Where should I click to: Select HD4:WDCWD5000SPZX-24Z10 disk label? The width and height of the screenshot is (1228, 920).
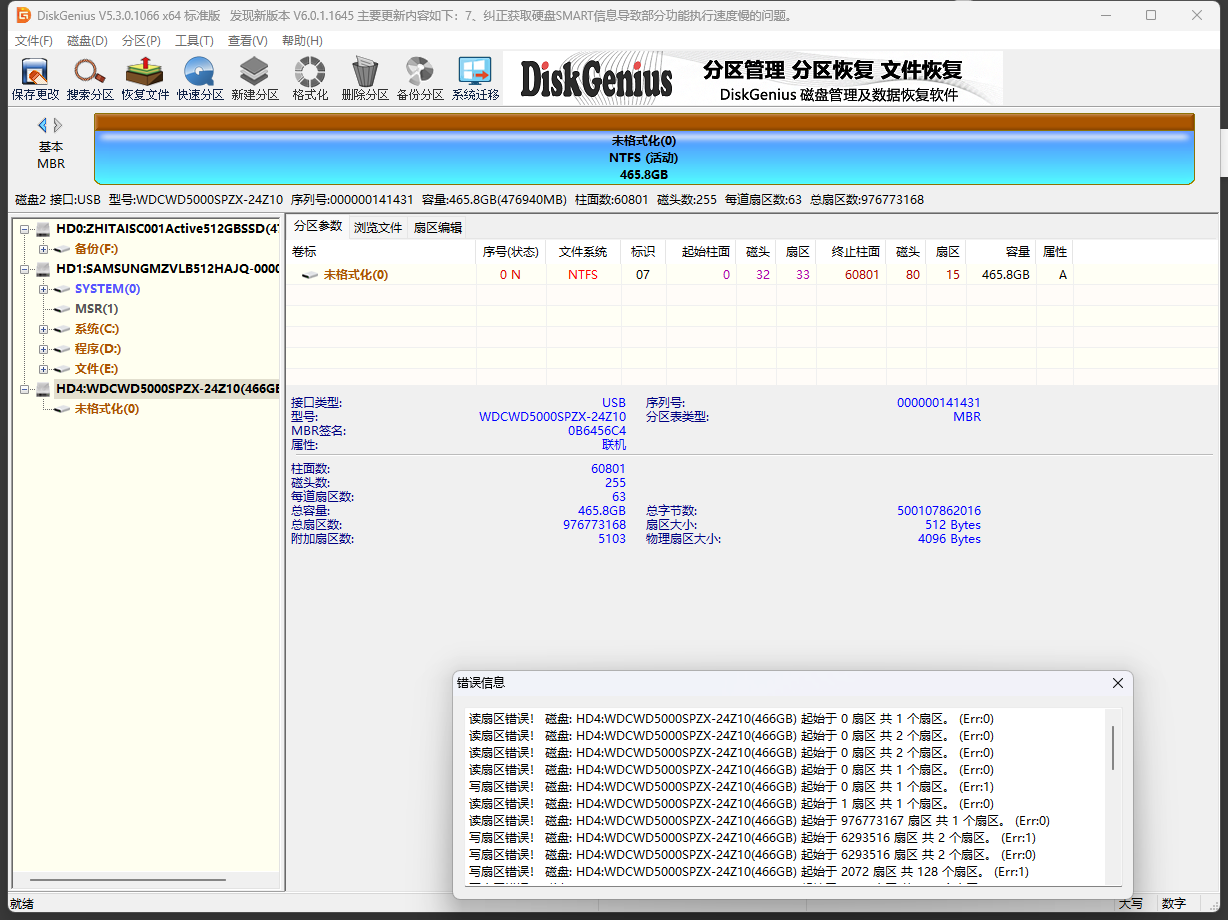[167, 388]
